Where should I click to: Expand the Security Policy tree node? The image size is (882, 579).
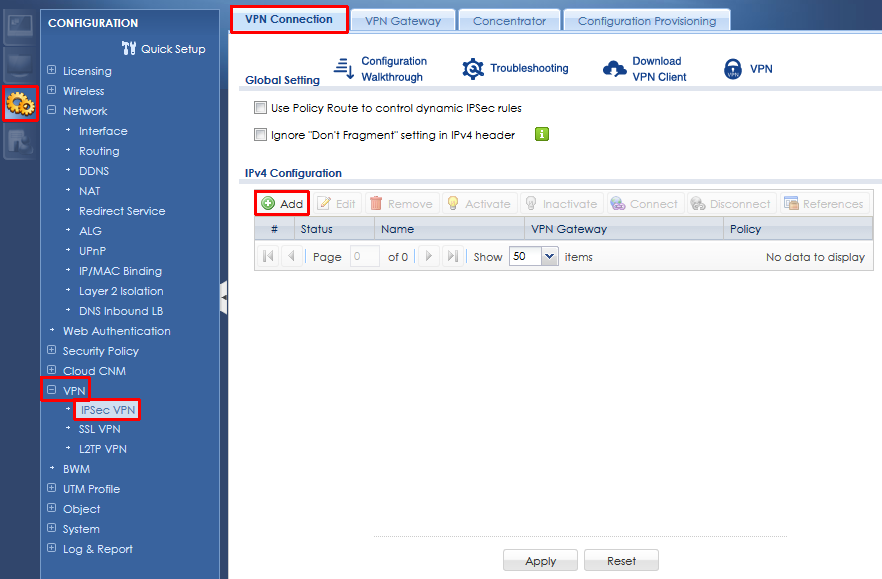52,351
